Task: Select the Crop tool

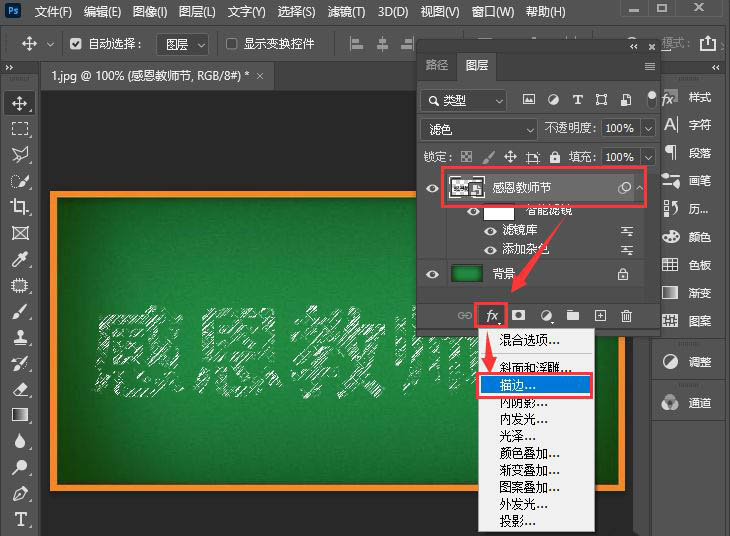Action: coord(20,206)
